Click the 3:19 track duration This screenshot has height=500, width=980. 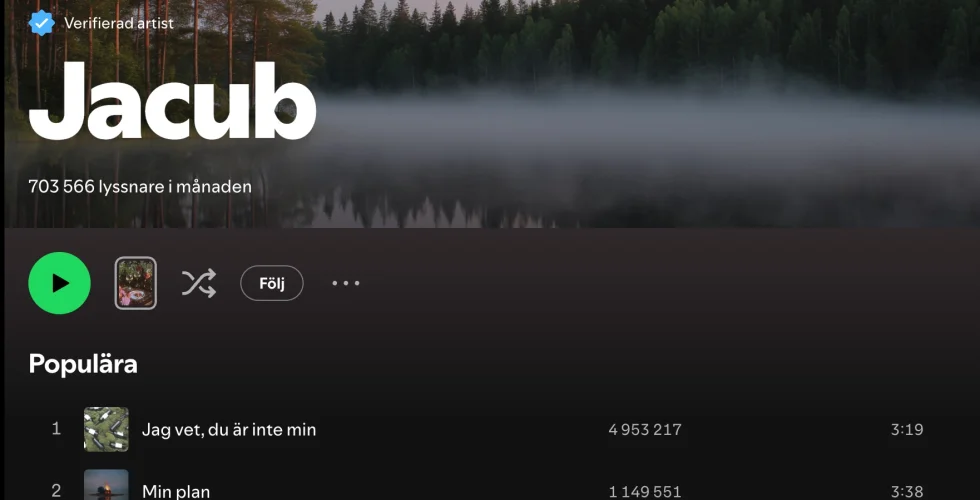(907, 430)
